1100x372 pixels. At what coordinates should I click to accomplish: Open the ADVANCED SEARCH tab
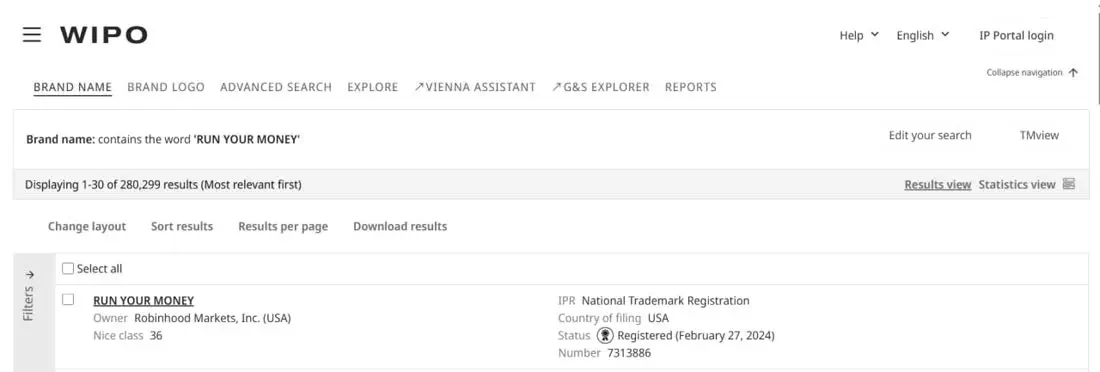point(276,87)
